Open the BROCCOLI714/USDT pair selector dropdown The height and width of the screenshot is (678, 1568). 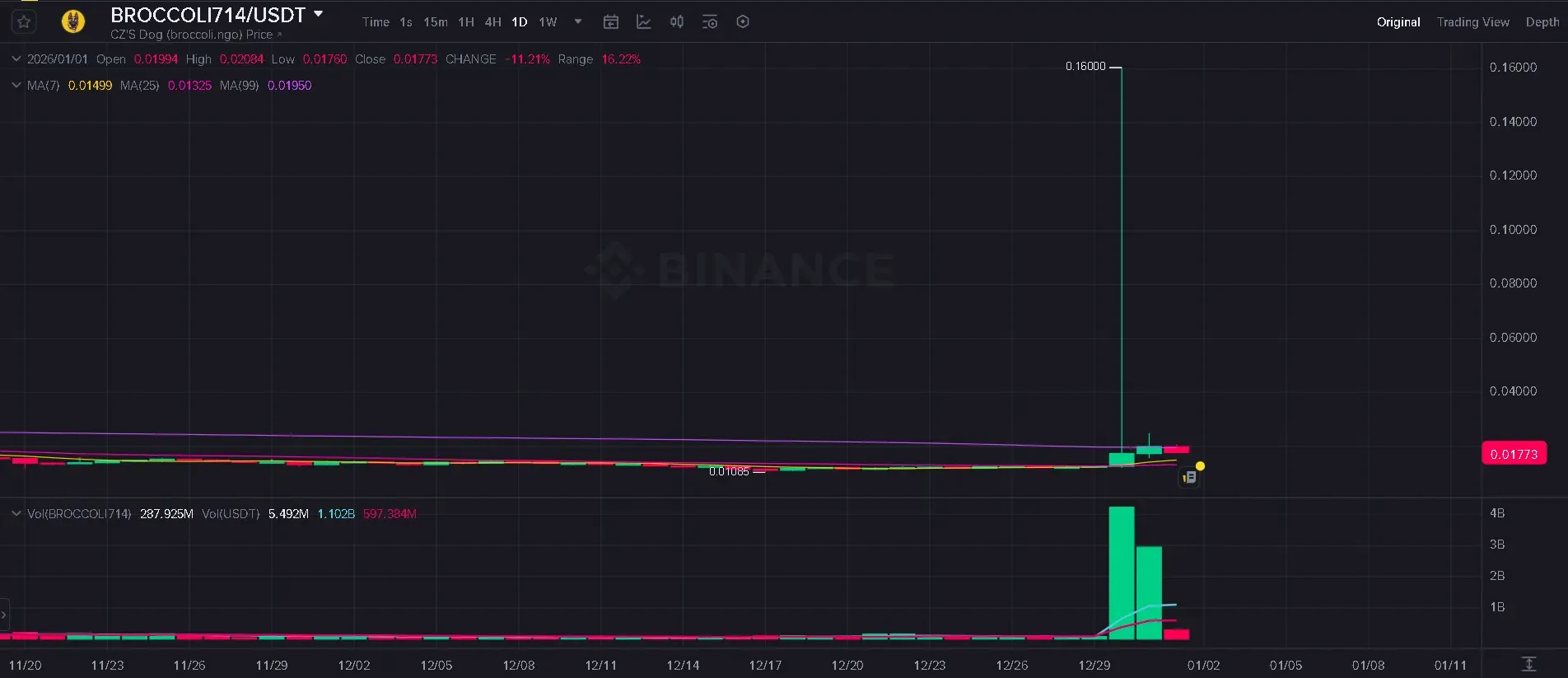(x=319, y=14)
